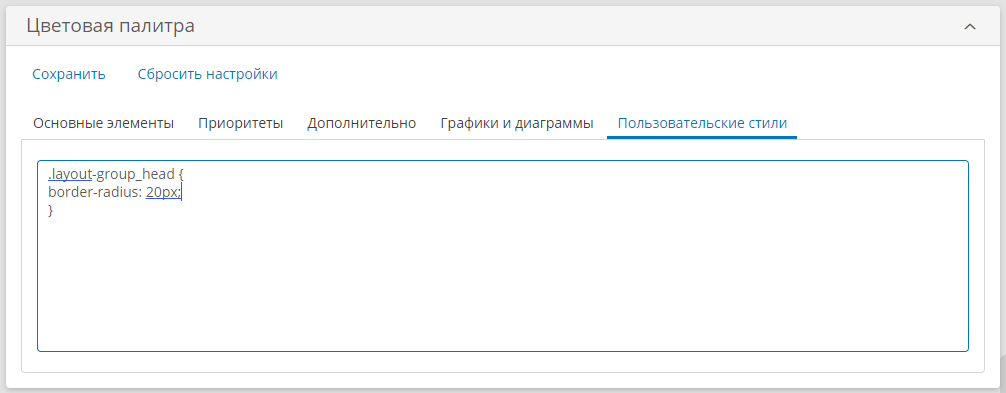Open the Дополнительно tab

361,123
